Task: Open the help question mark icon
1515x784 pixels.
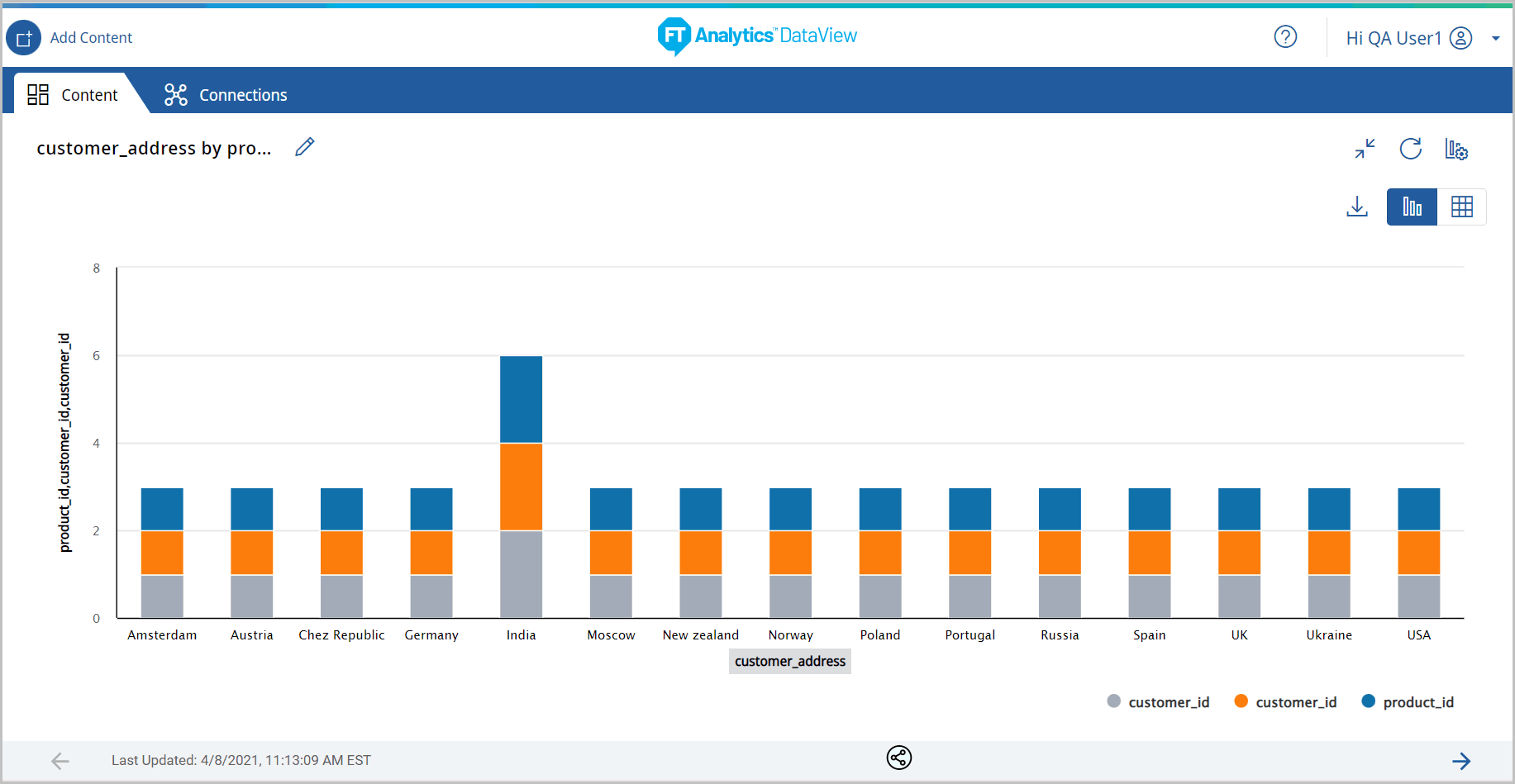Action: click(1285, 37)
